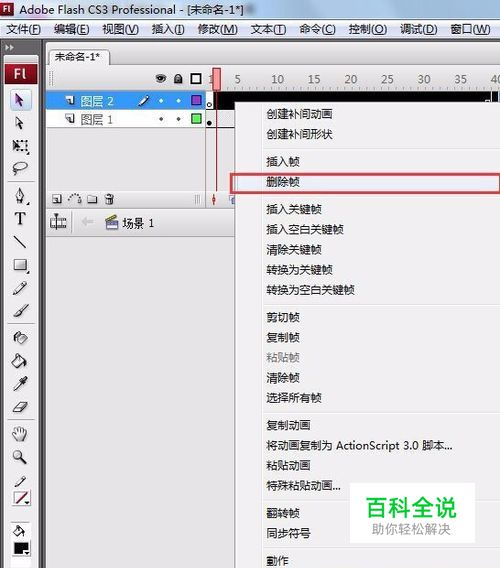Click the black fill color swatch
500x568 pixels.
(x=21, y=548)
